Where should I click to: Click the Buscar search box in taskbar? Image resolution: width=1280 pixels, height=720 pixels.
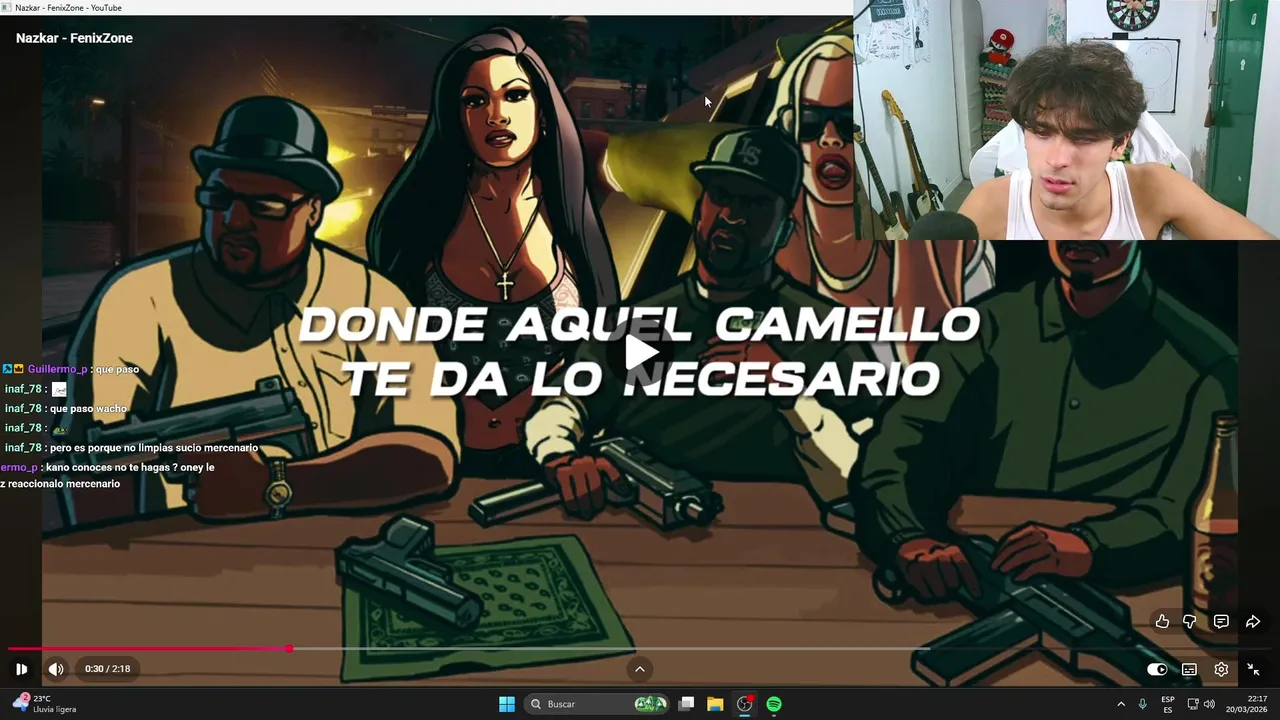(x=597, y=704)
